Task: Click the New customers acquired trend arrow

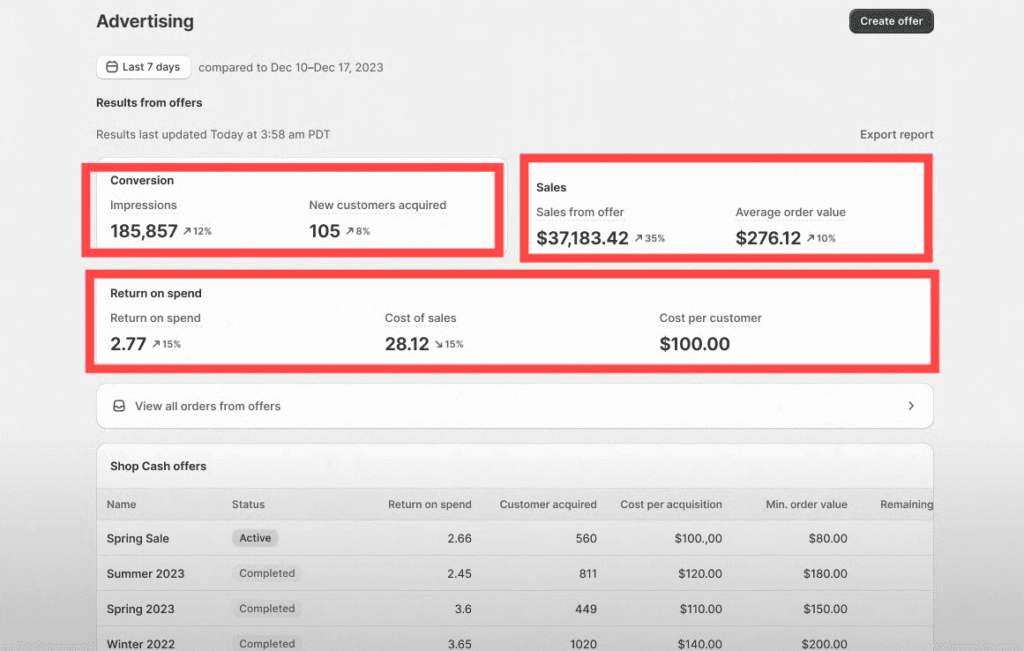Action: (x=350, y=232)
